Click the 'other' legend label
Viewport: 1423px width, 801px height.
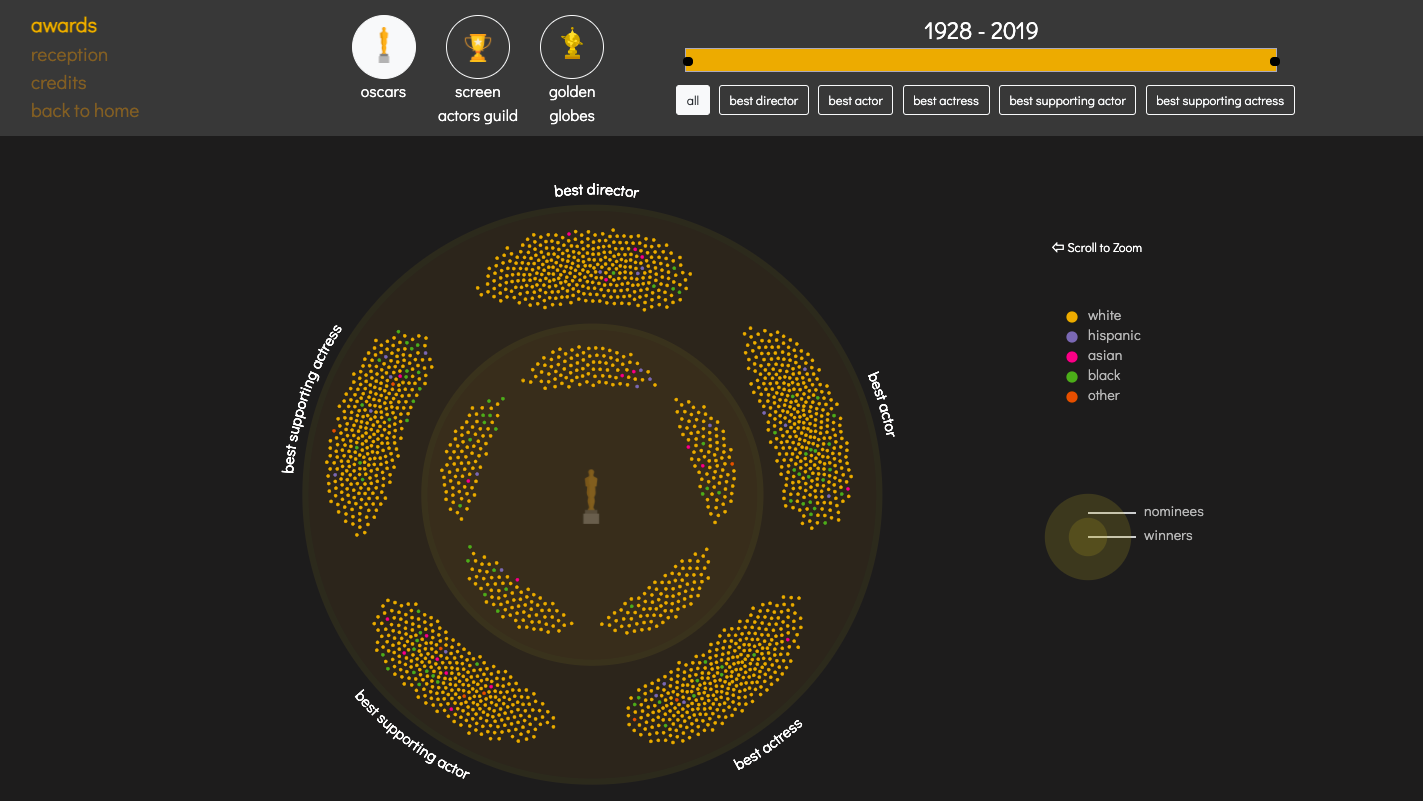[1104, 396]
